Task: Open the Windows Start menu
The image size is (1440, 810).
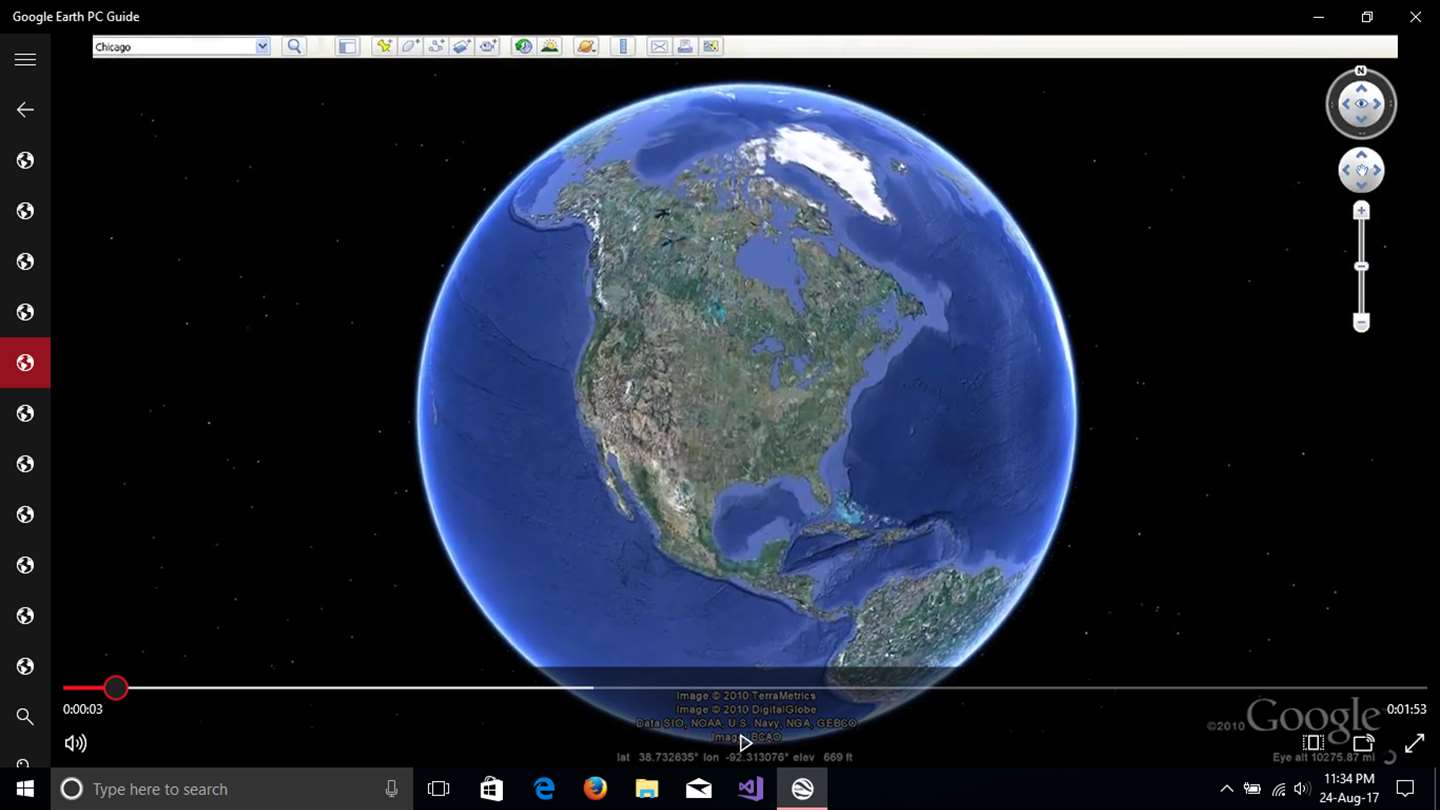Action: (24, 789)
